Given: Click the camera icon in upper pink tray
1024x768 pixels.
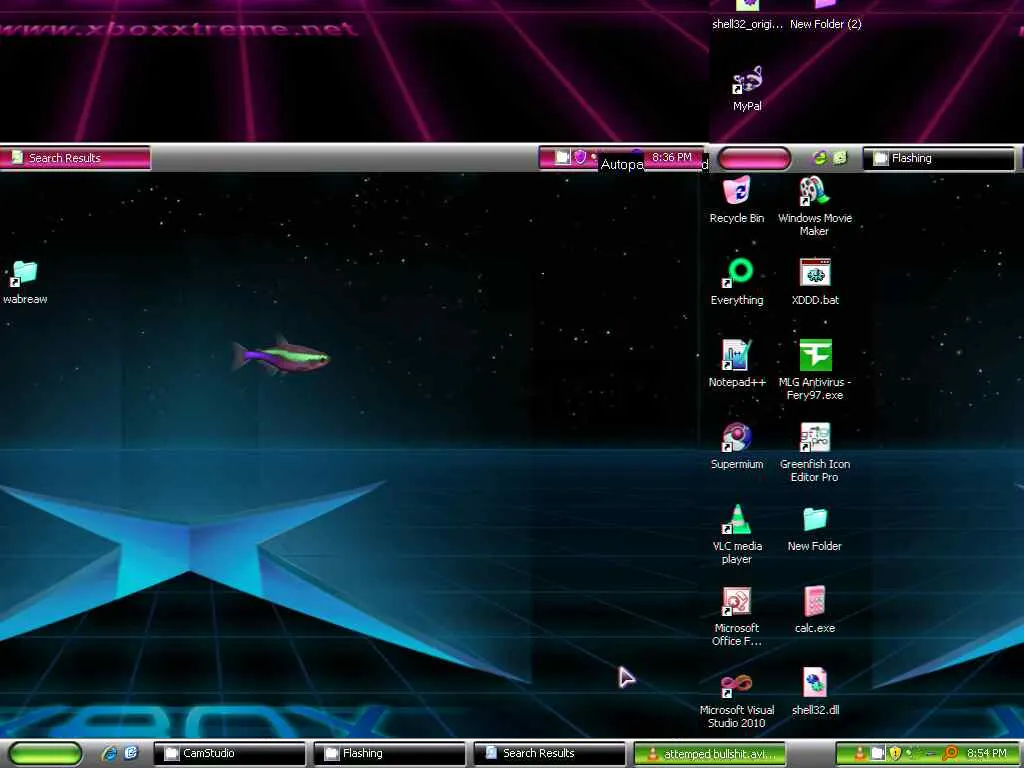Looking at the screenshot, I should point(562,157).
